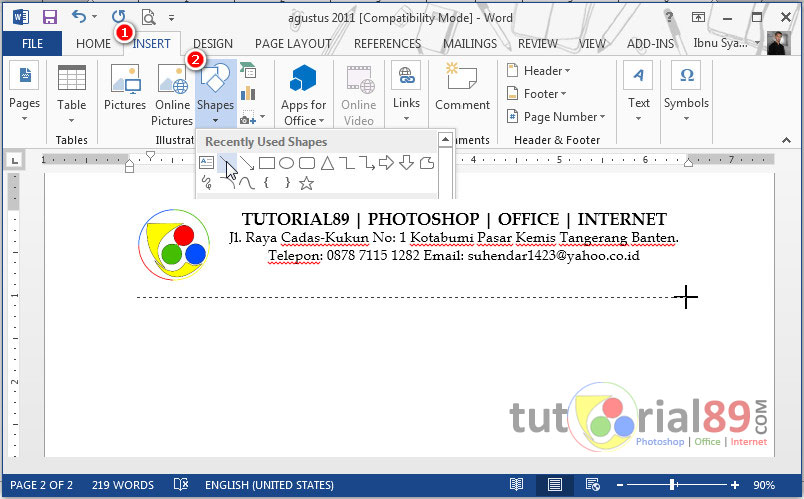Expand the Undo history dropdown arrow

click(x=94, y=17)
